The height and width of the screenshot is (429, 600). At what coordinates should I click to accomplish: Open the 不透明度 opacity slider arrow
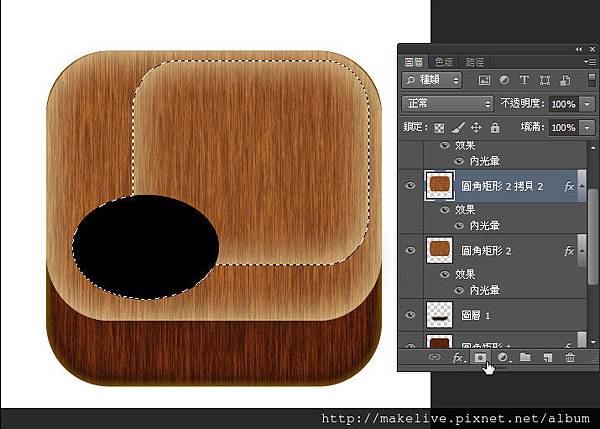(x=587, y=104)
